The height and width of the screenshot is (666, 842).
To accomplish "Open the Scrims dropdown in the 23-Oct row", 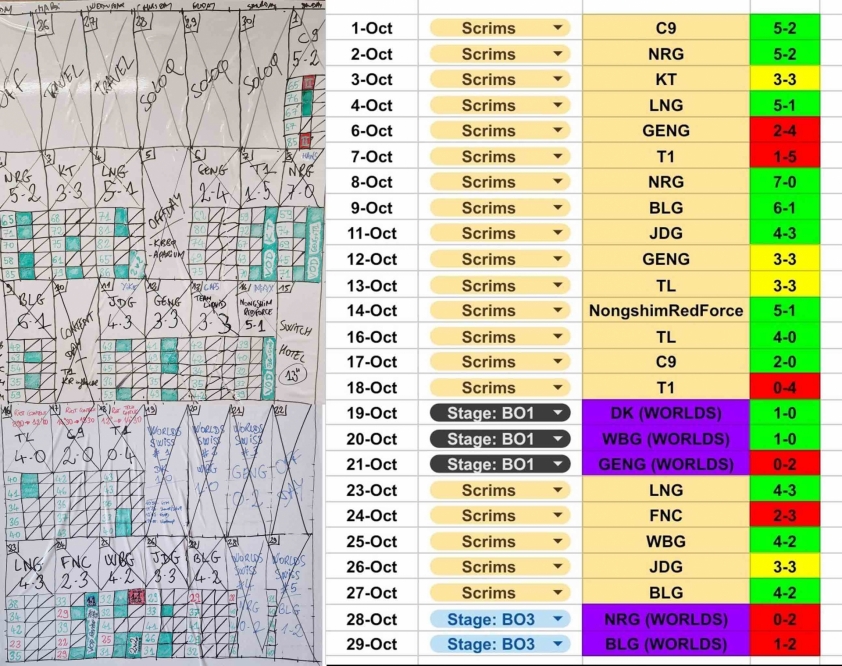I will (500, 490).
